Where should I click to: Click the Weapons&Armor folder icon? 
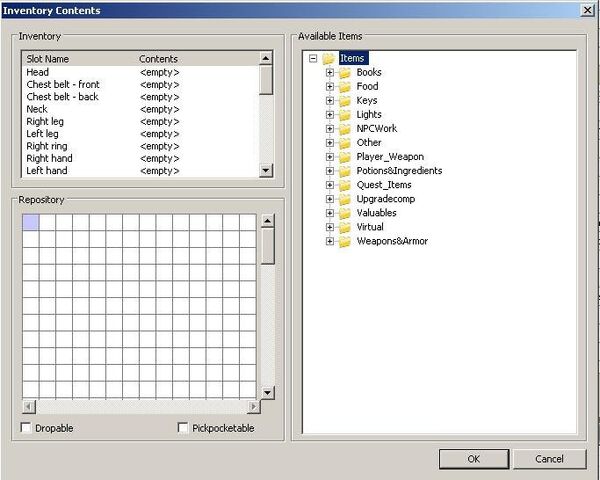pos(345,241)
